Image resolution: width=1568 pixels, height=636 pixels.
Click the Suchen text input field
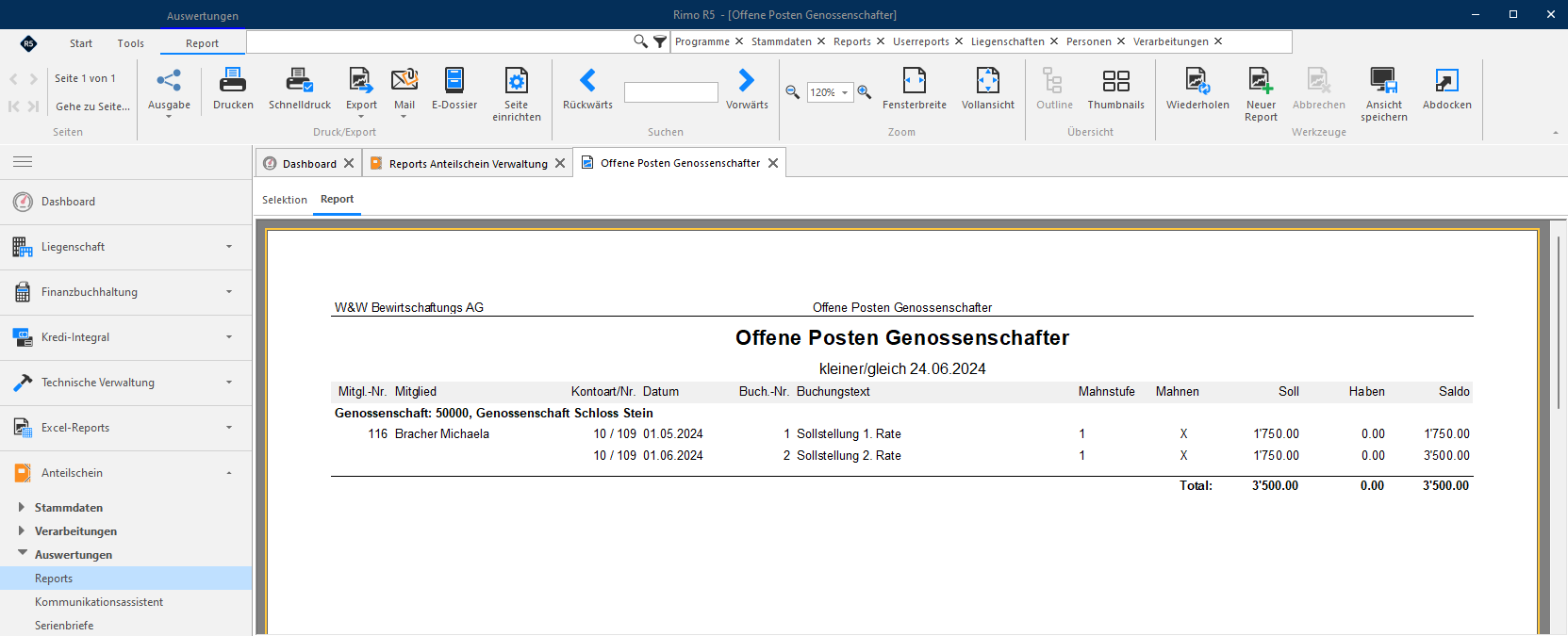(671, 92)
